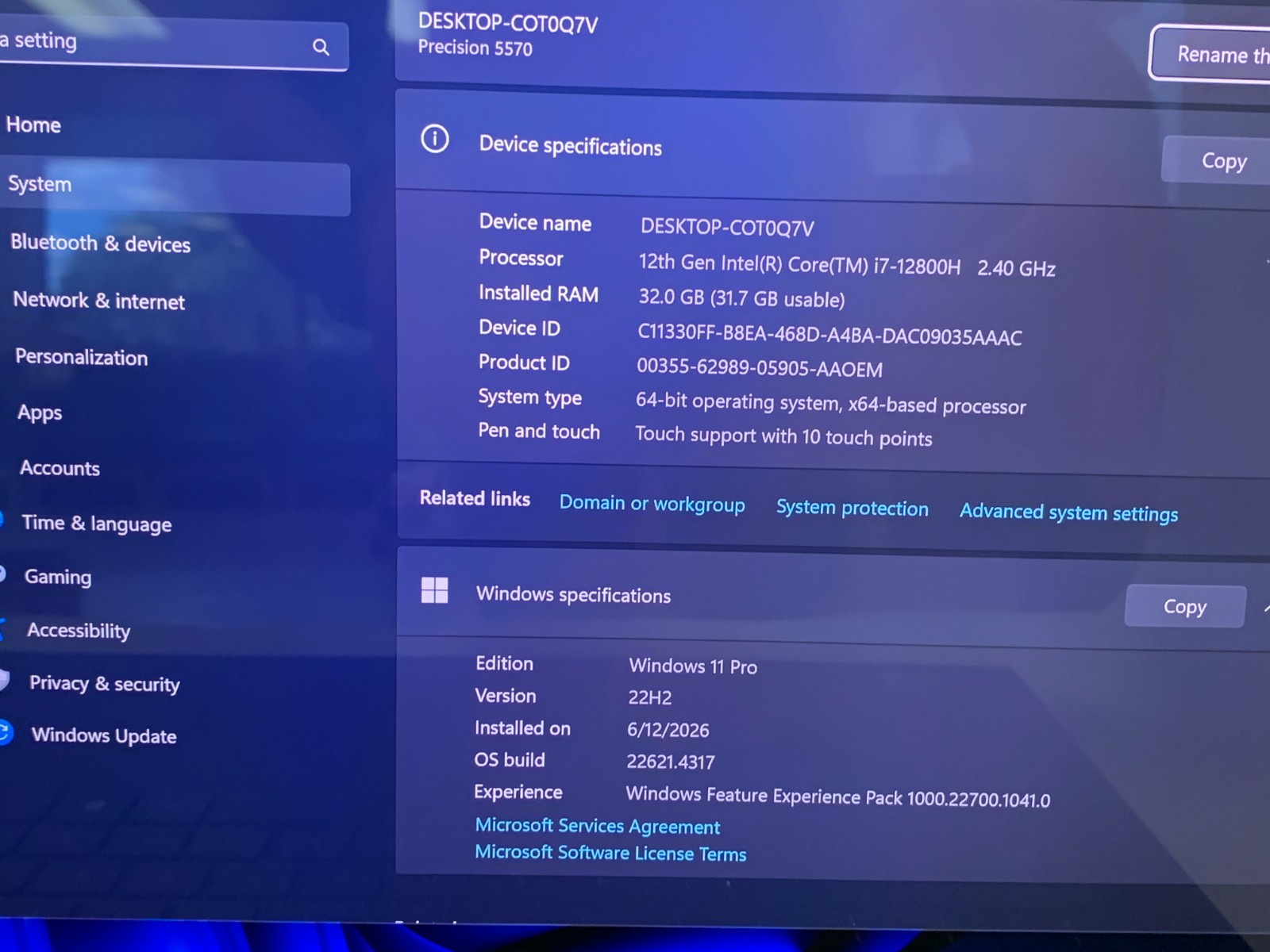
Task: Click the Installed on date 6/12/2026
Action: (x=668, y=730)
